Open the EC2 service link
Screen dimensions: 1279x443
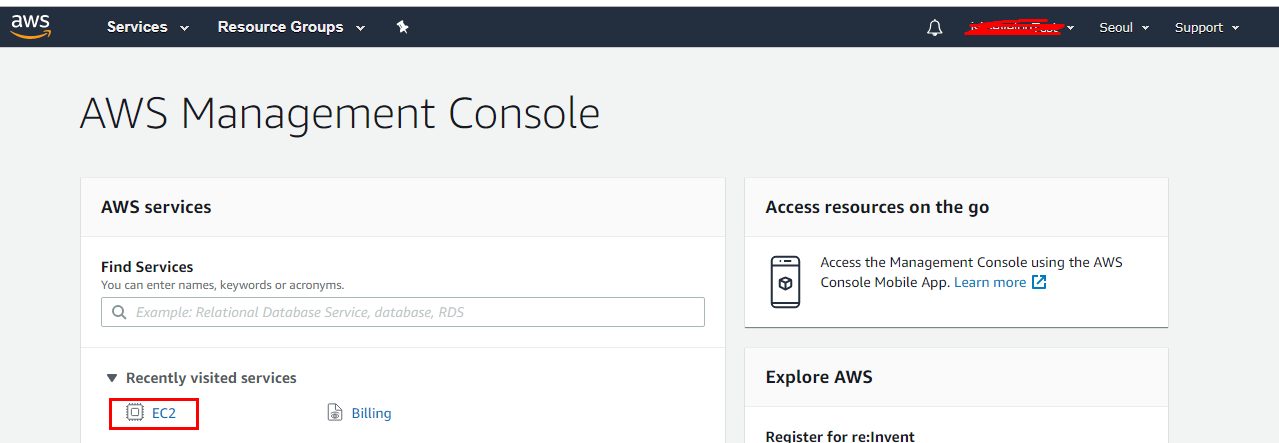[x=164, y=413]
